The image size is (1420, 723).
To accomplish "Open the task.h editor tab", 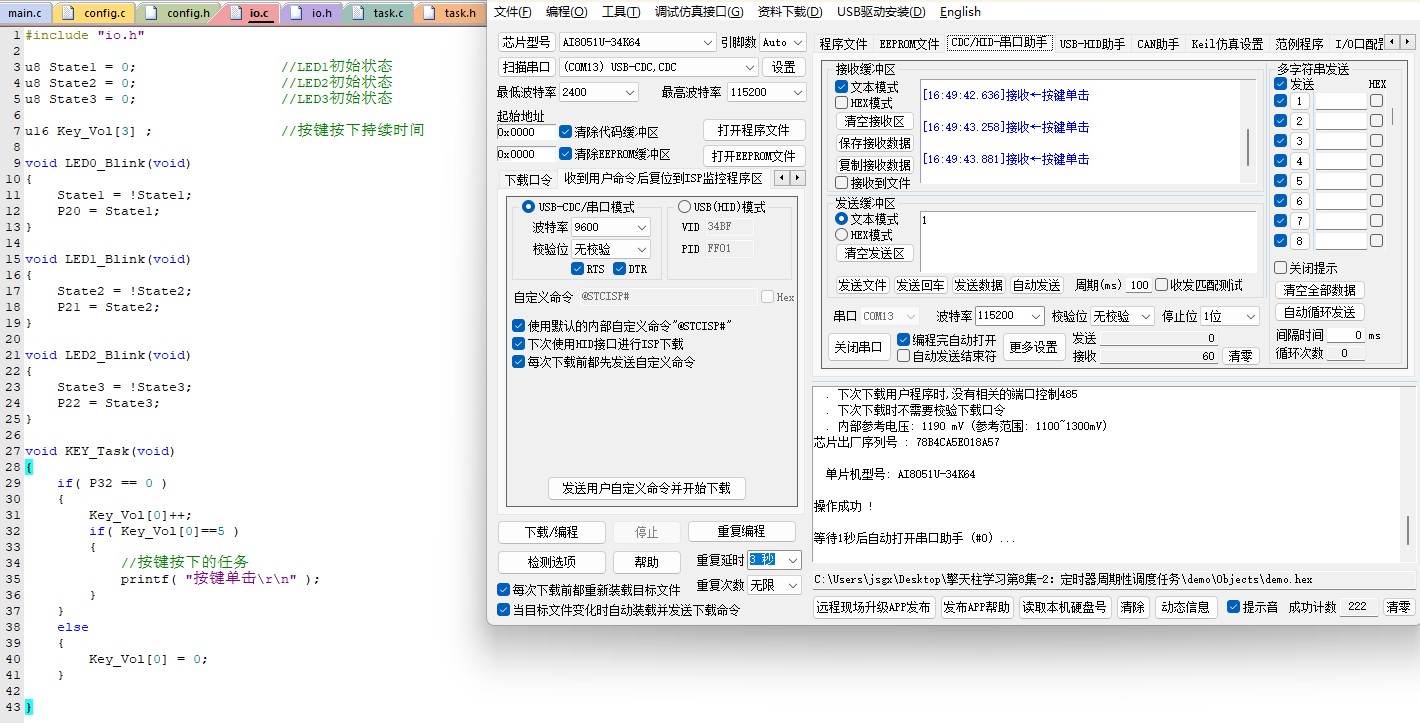I will click(449, 13).
